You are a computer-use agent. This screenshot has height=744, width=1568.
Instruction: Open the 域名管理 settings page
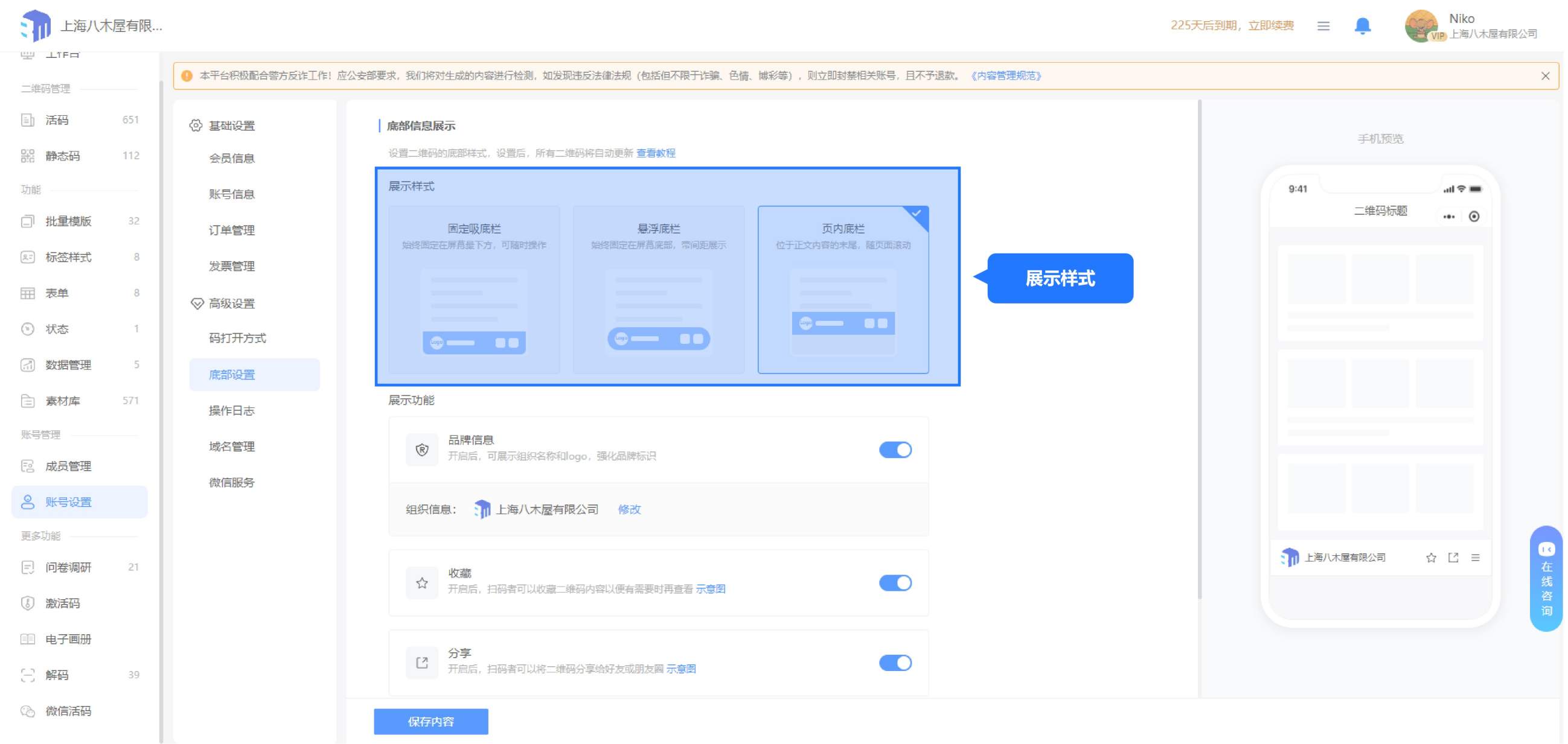231,447
